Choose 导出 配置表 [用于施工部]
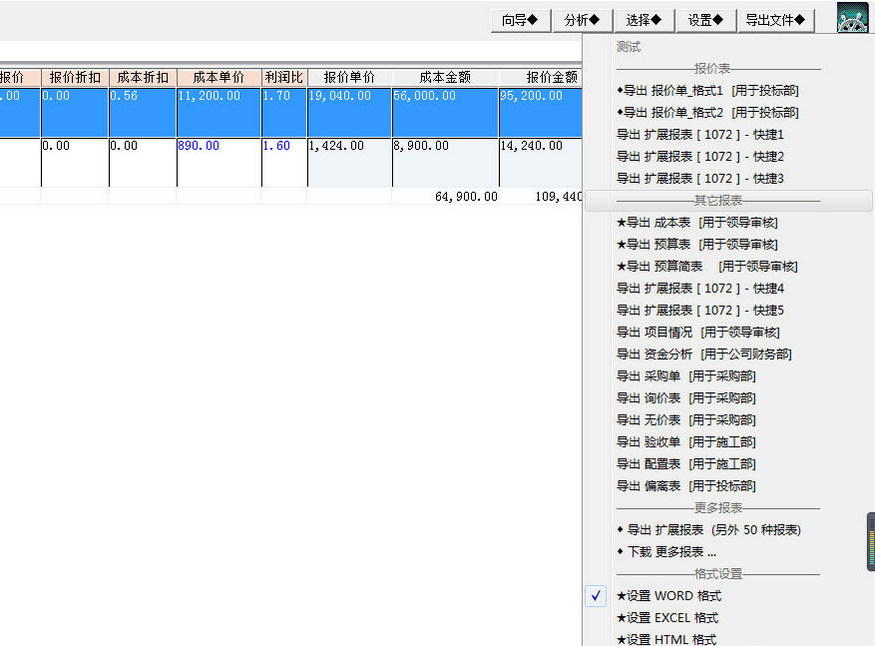The width and height of the screenshot is (875, 646). (686, 464)
